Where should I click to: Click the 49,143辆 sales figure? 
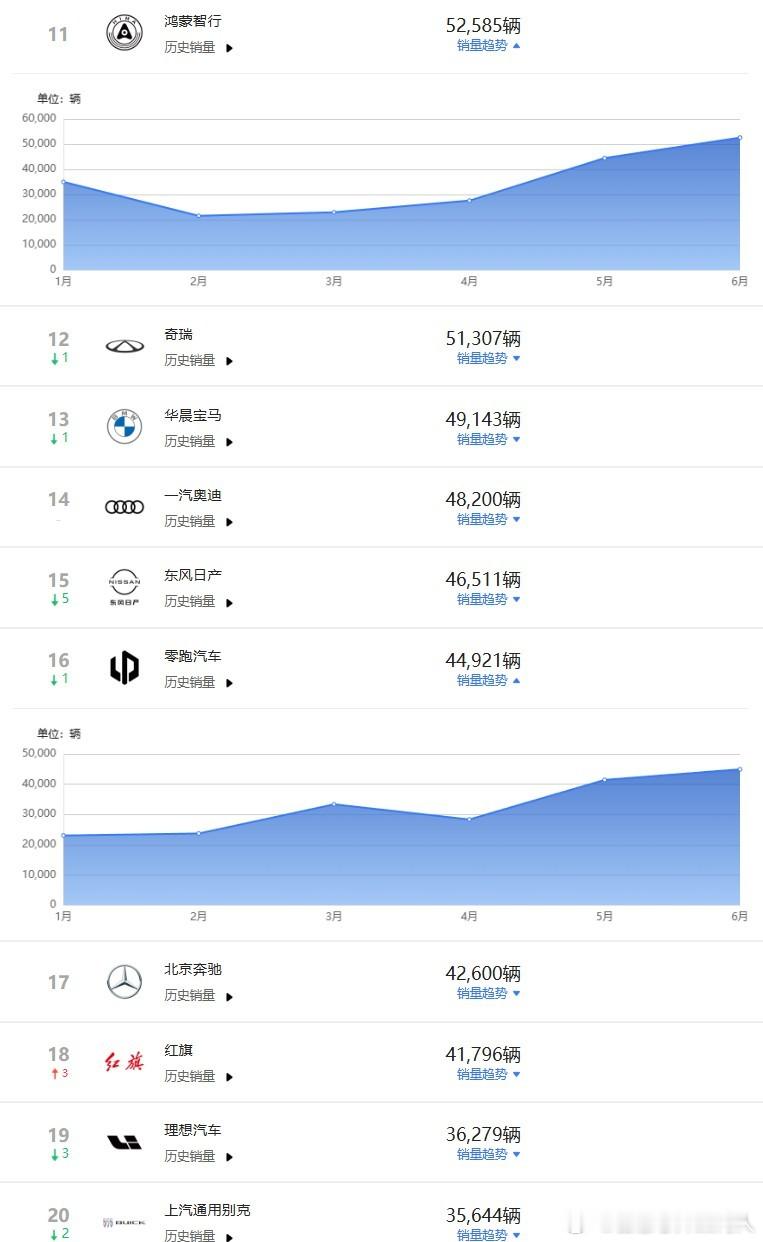tap(483, 419)
